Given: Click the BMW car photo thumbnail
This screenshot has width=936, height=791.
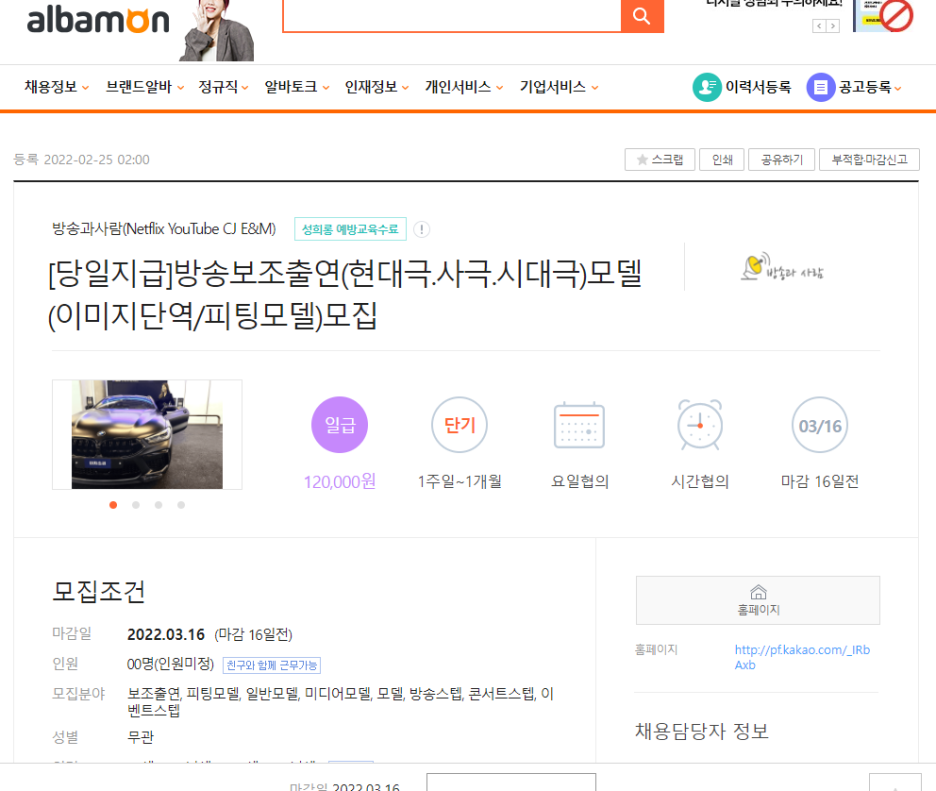Looking at the screenshot, I should point(147,435).
